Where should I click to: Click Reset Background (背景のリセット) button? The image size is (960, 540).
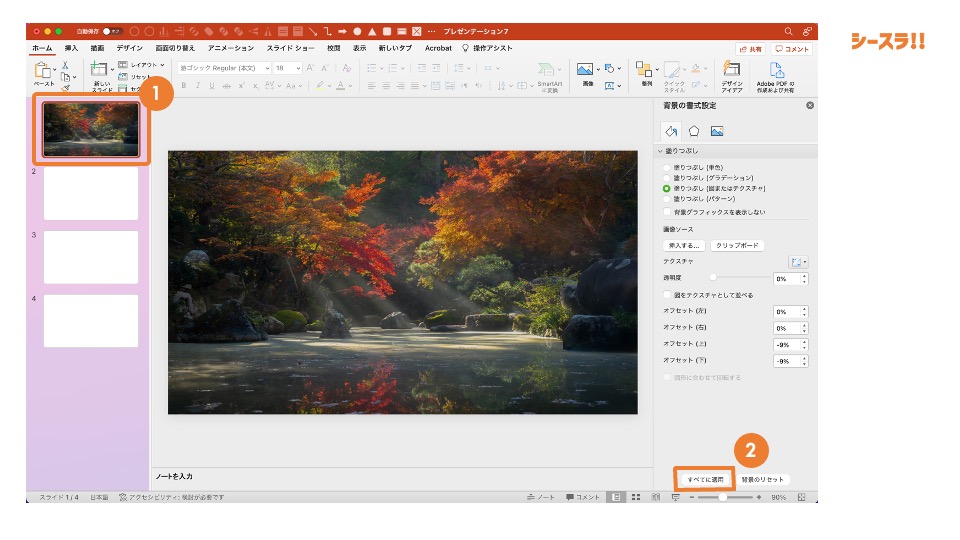click(763, 480)
